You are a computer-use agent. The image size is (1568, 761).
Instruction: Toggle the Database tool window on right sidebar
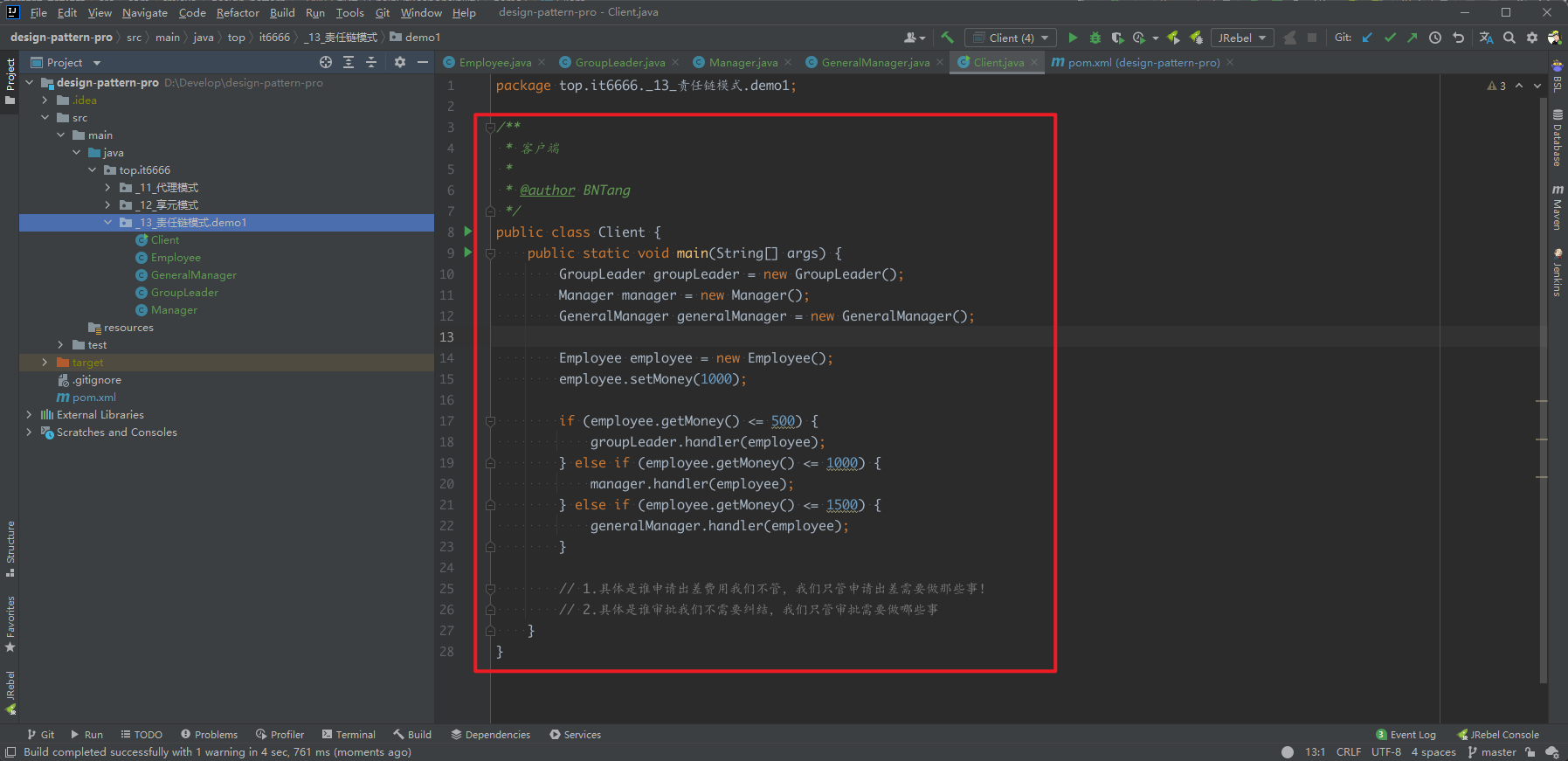pos(1557,138)
